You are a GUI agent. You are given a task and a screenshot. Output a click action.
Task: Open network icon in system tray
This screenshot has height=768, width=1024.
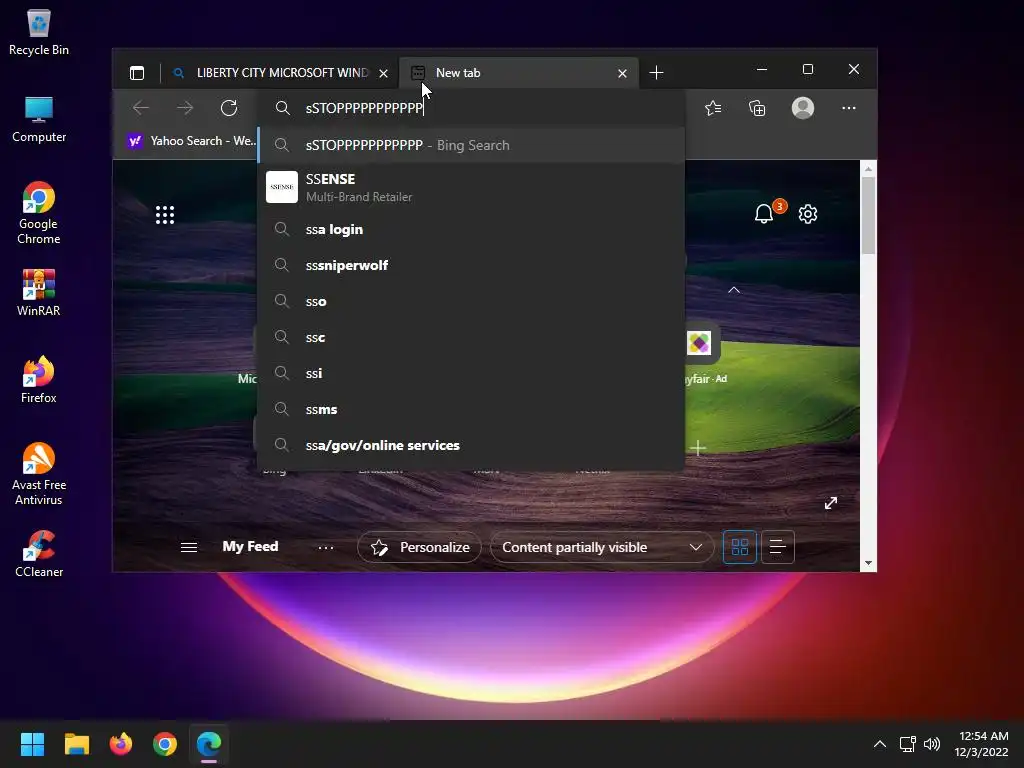tap(907, 744)
